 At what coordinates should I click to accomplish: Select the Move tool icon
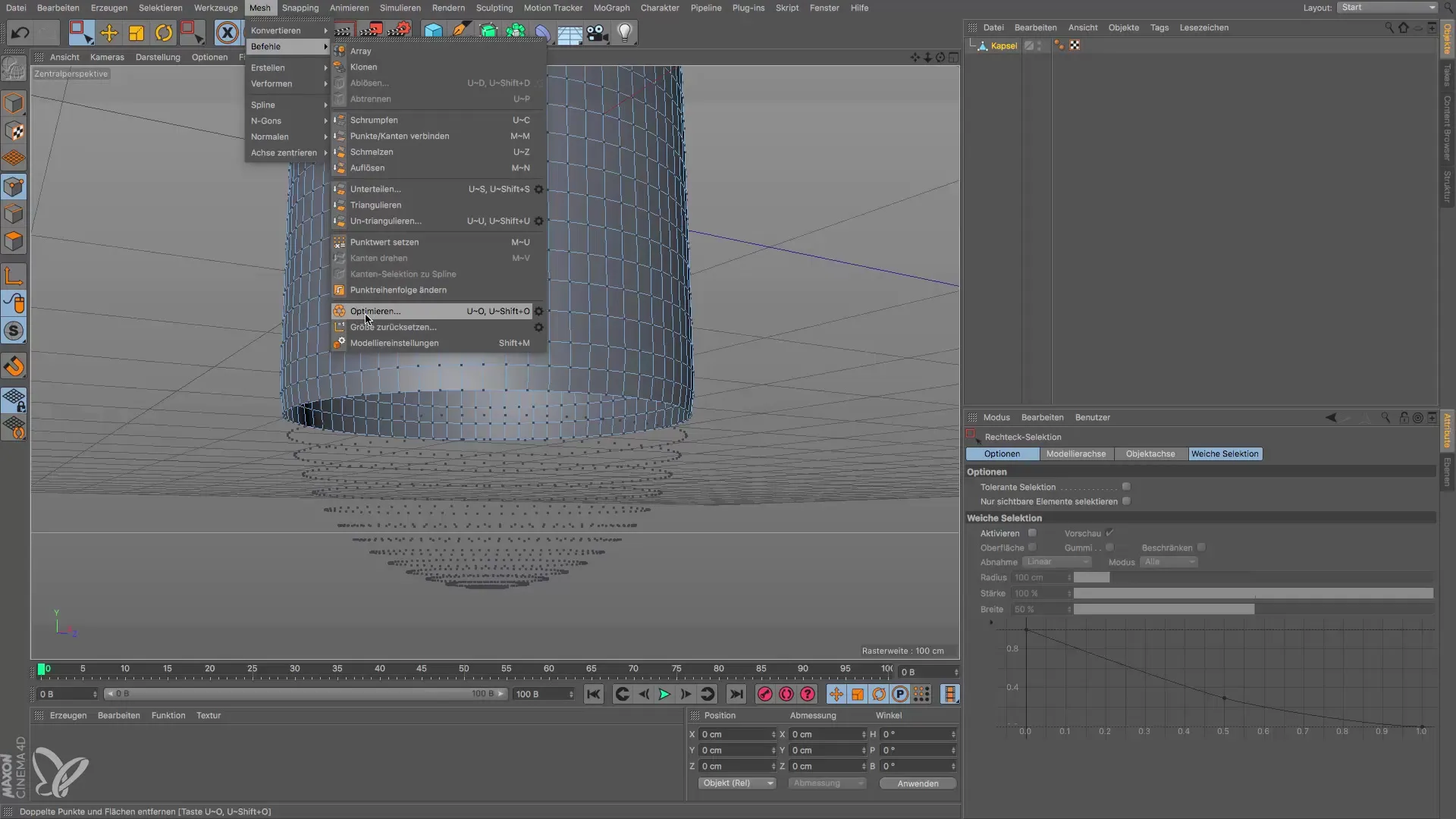click(x=108, y=33)
